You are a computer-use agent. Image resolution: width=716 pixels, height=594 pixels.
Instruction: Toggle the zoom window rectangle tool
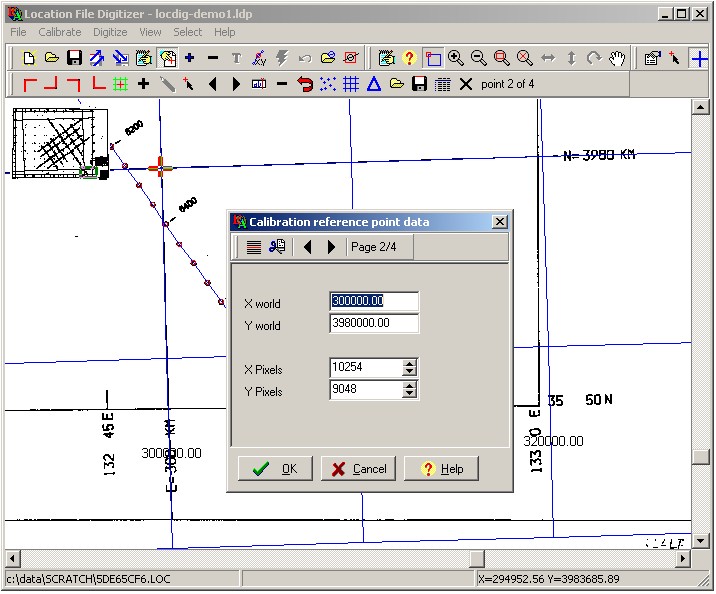(432, 58)
